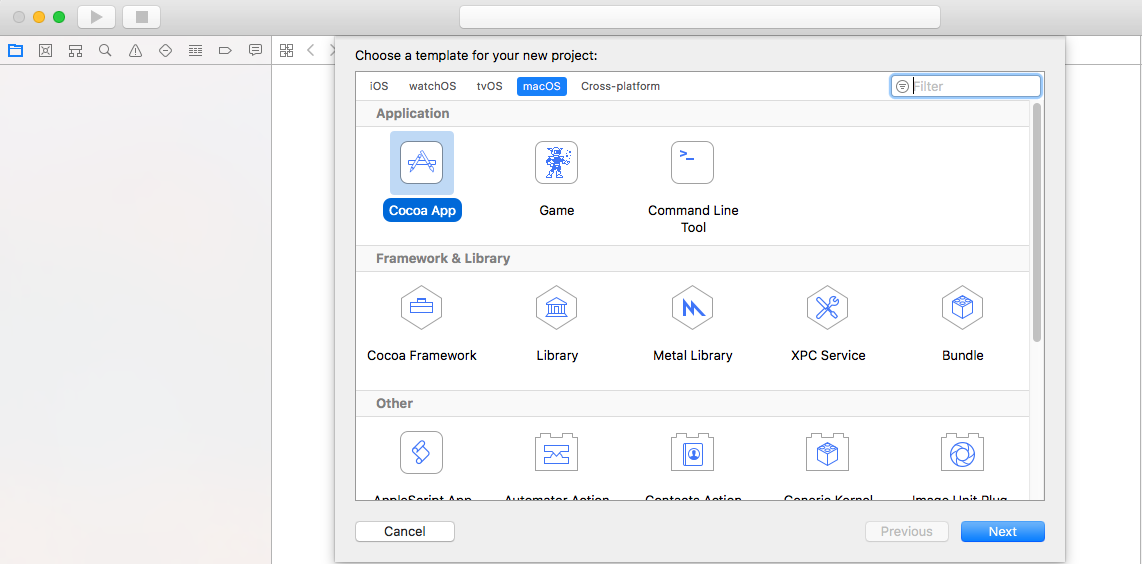Screen dimensions: 1142x564
Task: Open the filter options icon in search field
Action: click(x=902, y=86)
